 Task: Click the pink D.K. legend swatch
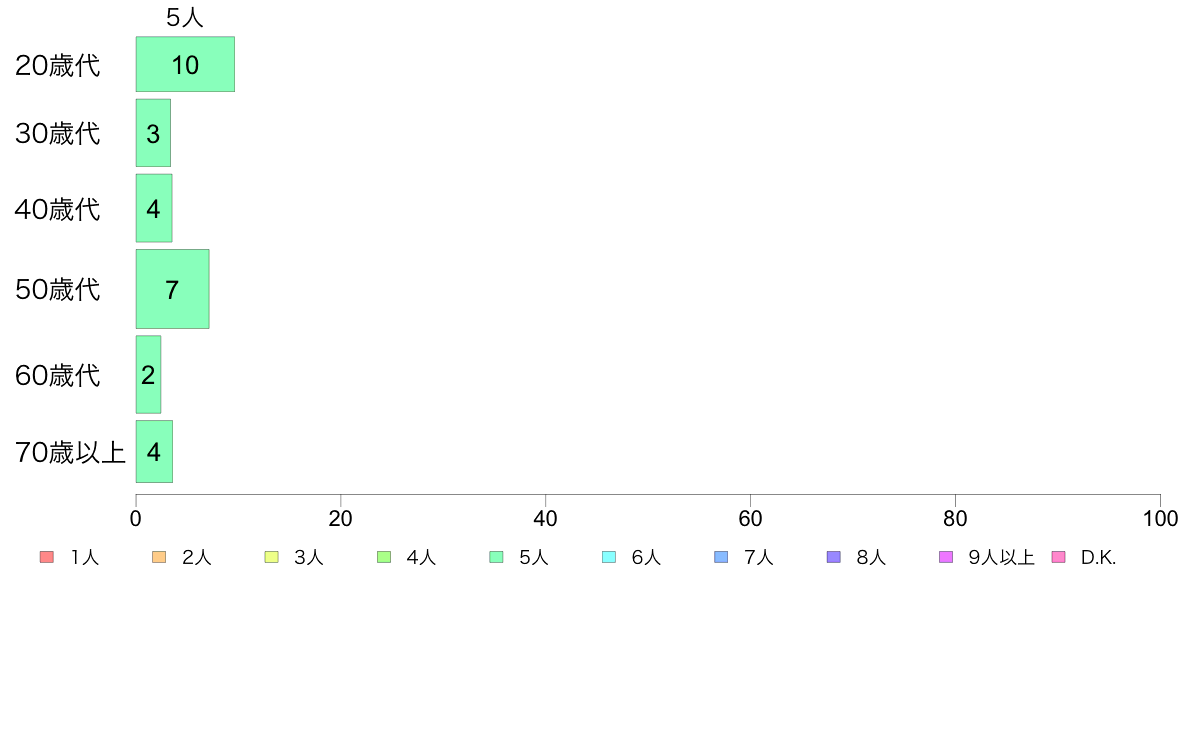(x=1059, y=557)
